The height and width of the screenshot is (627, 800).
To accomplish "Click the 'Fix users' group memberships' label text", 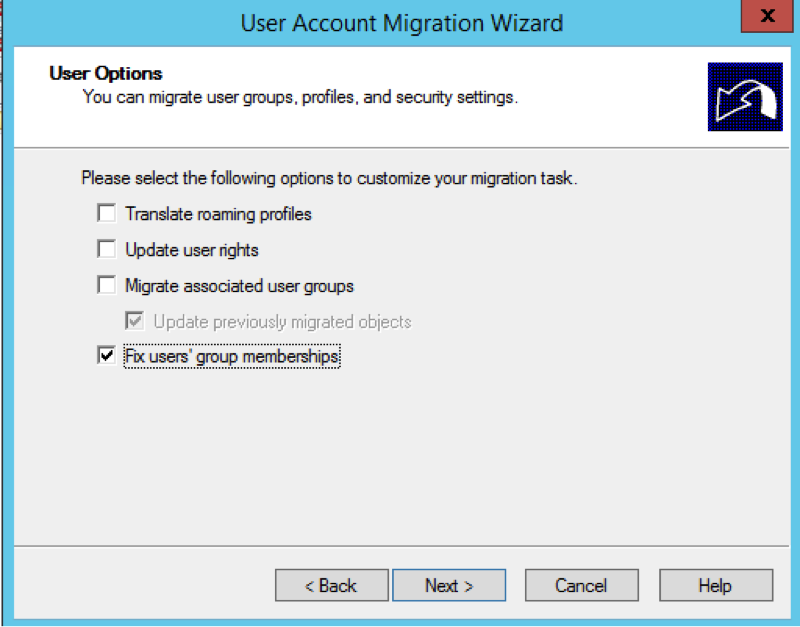I will tap(232, 357).
